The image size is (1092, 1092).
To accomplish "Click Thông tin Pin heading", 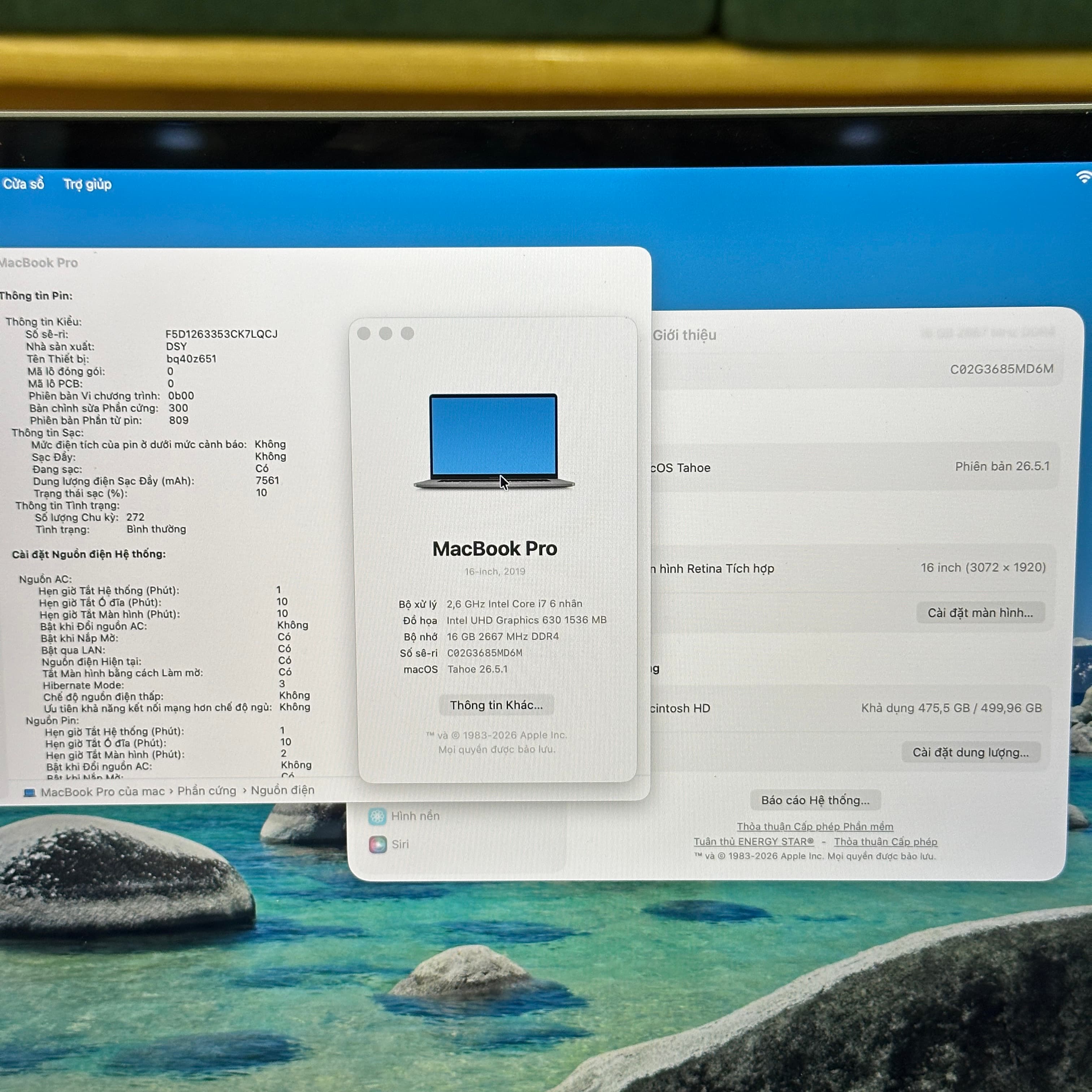I will 36,296.
